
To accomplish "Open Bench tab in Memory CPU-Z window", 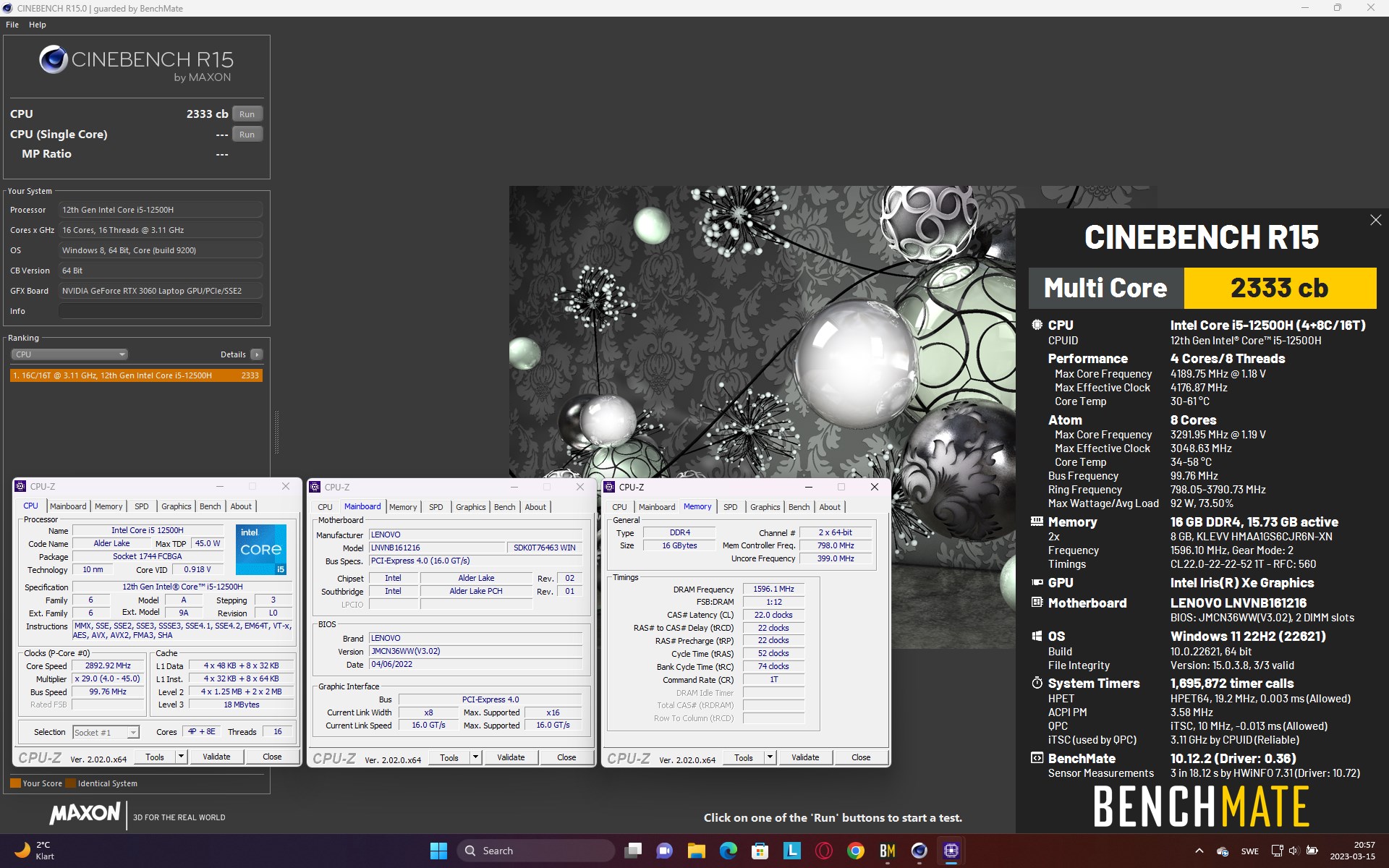I will click(799, 507).
